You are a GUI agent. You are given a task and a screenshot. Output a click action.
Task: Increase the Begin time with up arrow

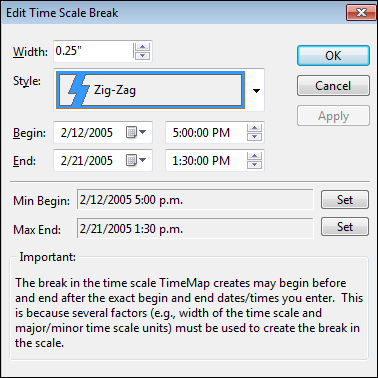pyautogui.click(x=254, y=129)
